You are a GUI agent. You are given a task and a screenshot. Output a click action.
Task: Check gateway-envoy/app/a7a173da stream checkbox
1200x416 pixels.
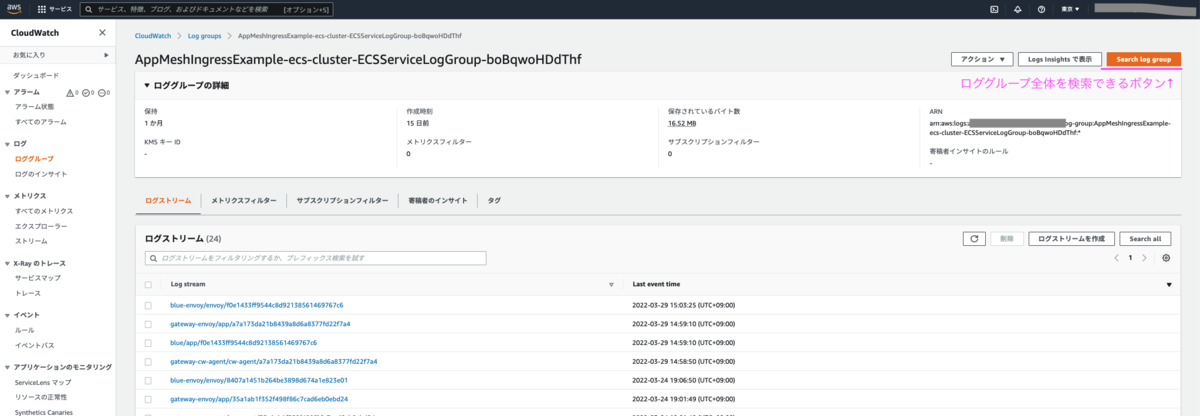click(x=148, y=324)
